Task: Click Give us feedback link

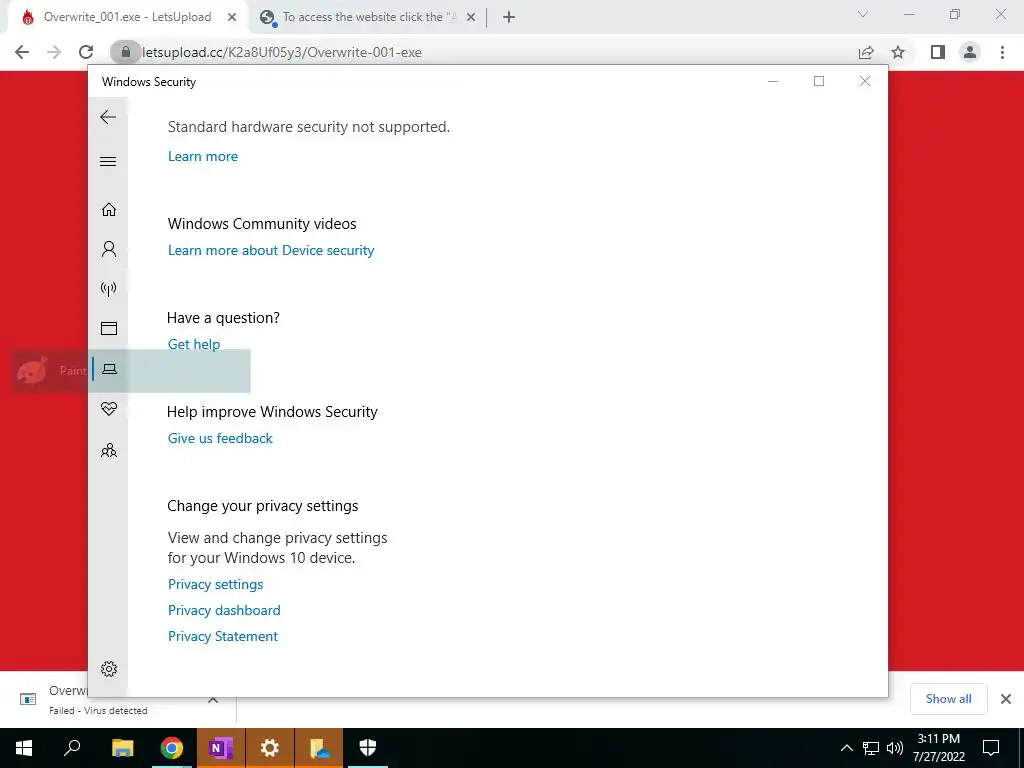Action: pos(220,438)
